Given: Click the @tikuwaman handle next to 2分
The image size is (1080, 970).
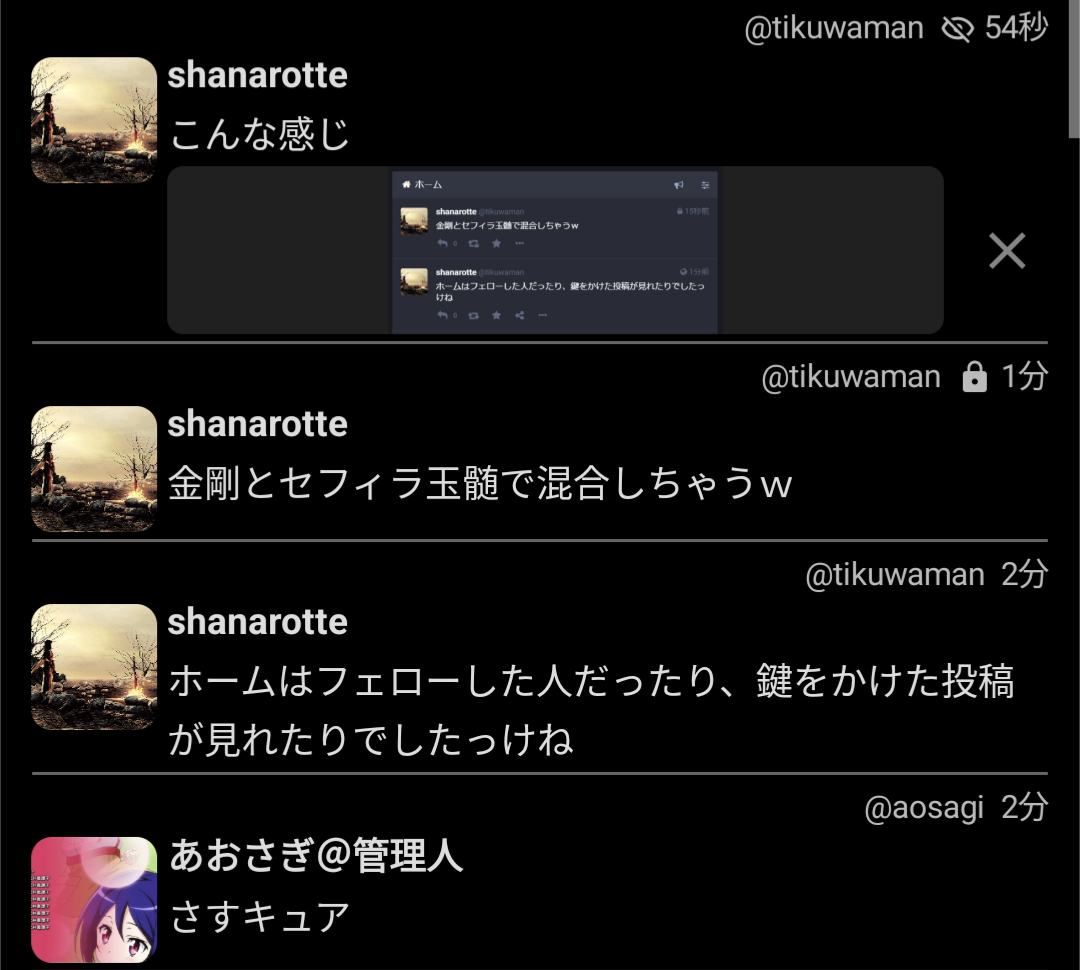Looking at the screenshot, I should (x=895, y=575).
